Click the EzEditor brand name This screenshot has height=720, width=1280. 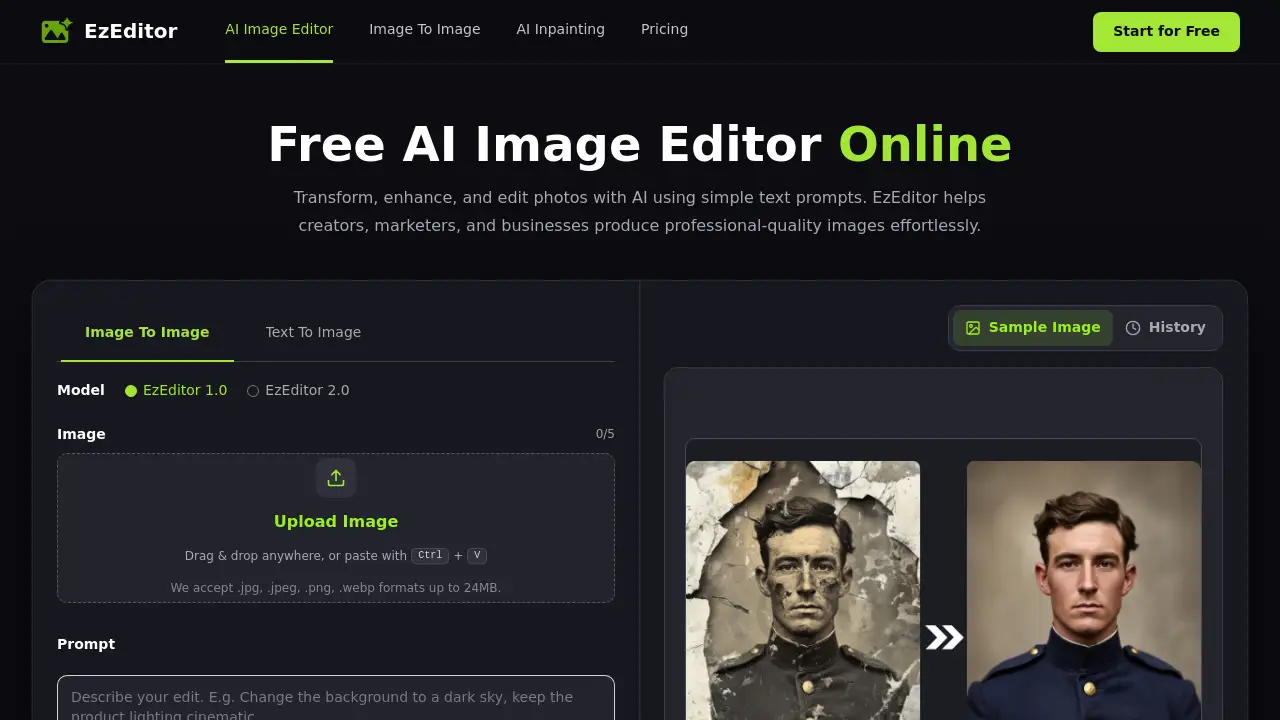[131, 31]
